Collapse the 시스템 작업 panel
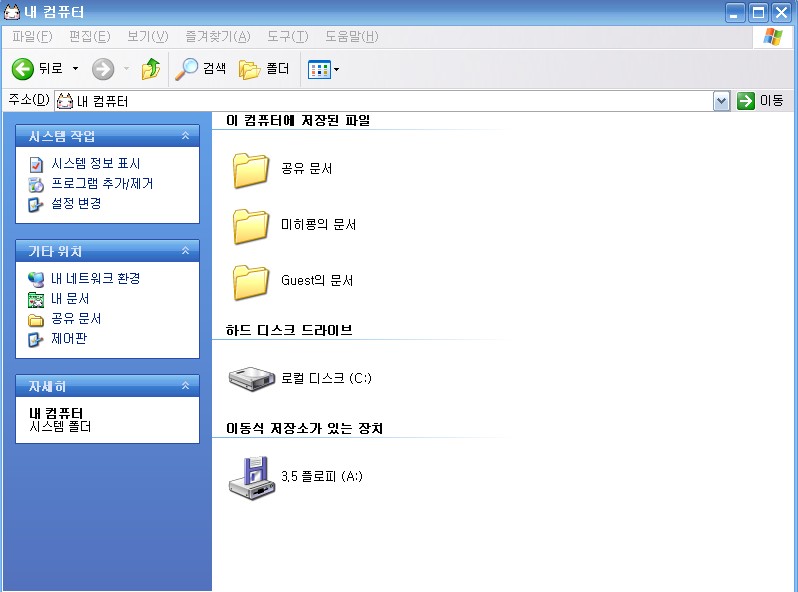 tap(185, 135)
